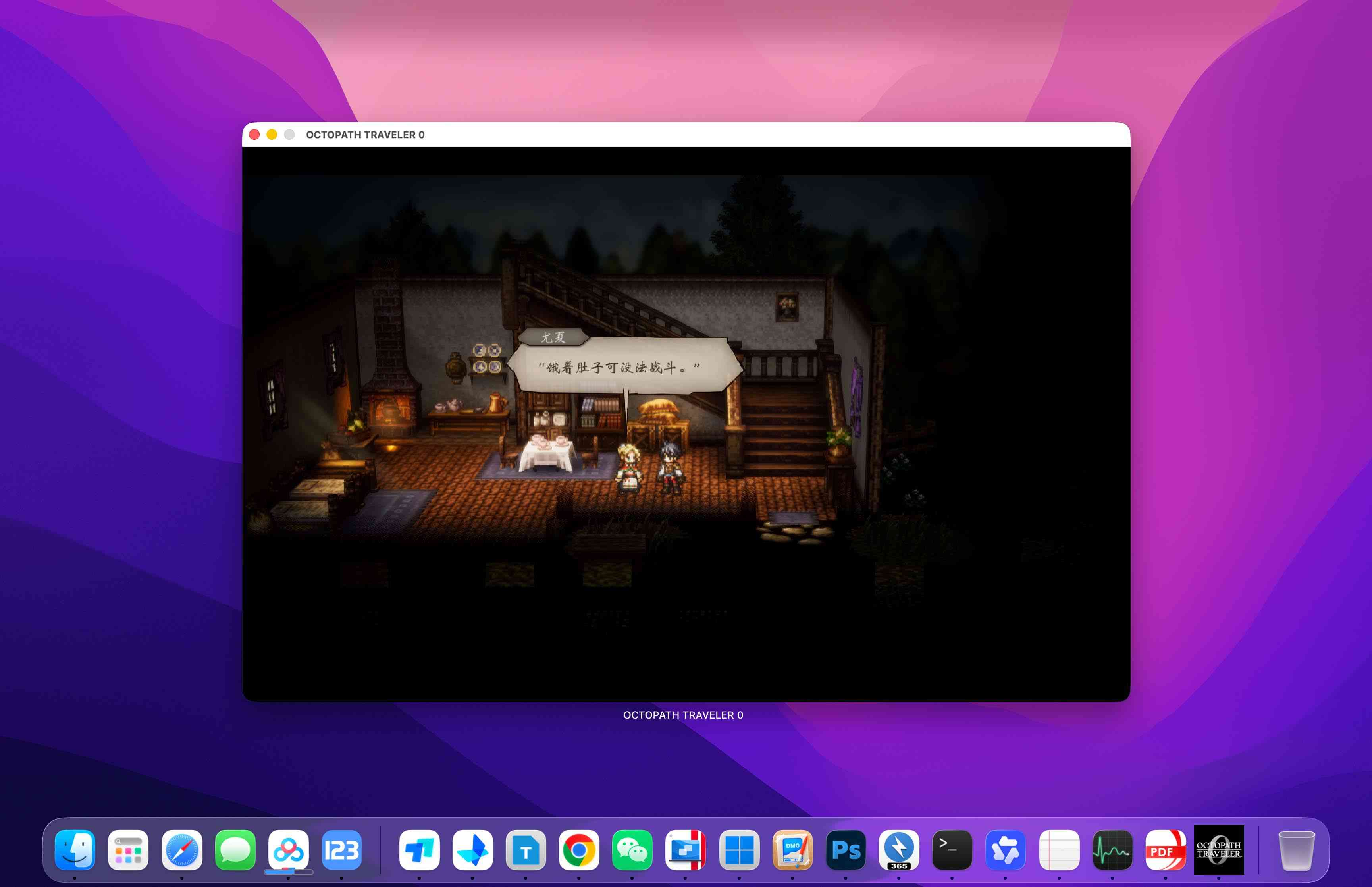Open Tencent Meeting icon in dock
The width and height of the screenshot is (1372, 887).
[419, 850]
